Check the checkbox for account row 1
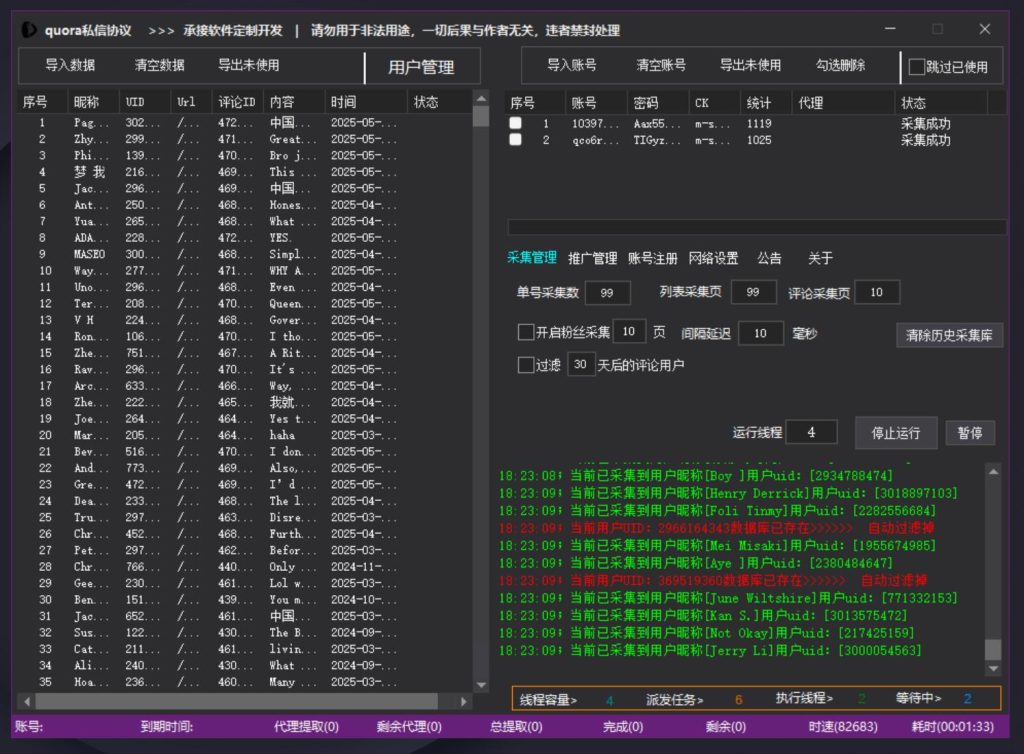The height and width of the screenshot is (754, 1024). click(515, 124)
